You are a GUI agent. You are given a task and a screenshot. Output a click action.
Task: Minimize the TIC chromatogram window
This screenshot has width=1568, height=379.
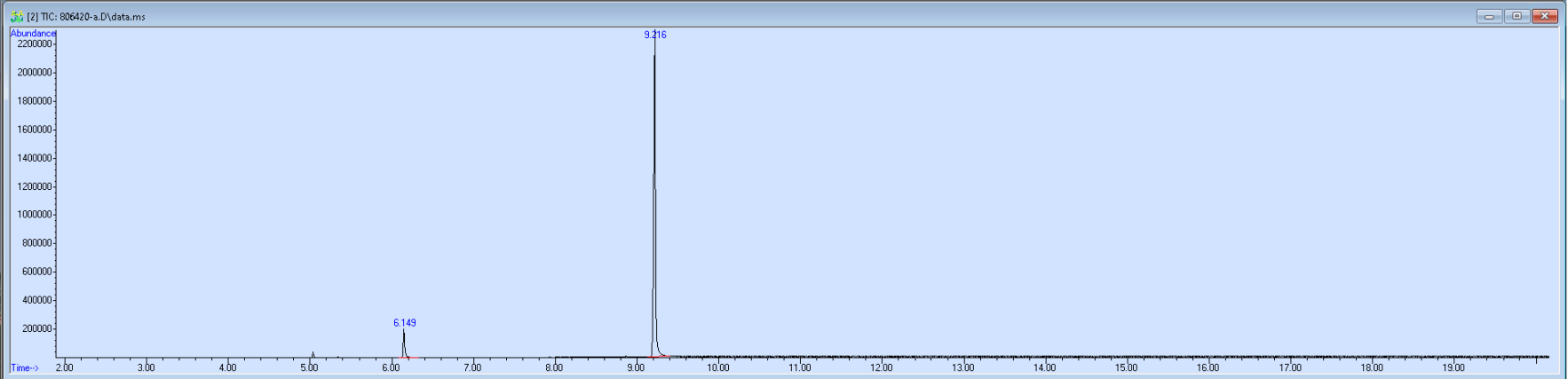click(x=1489, y=16)
